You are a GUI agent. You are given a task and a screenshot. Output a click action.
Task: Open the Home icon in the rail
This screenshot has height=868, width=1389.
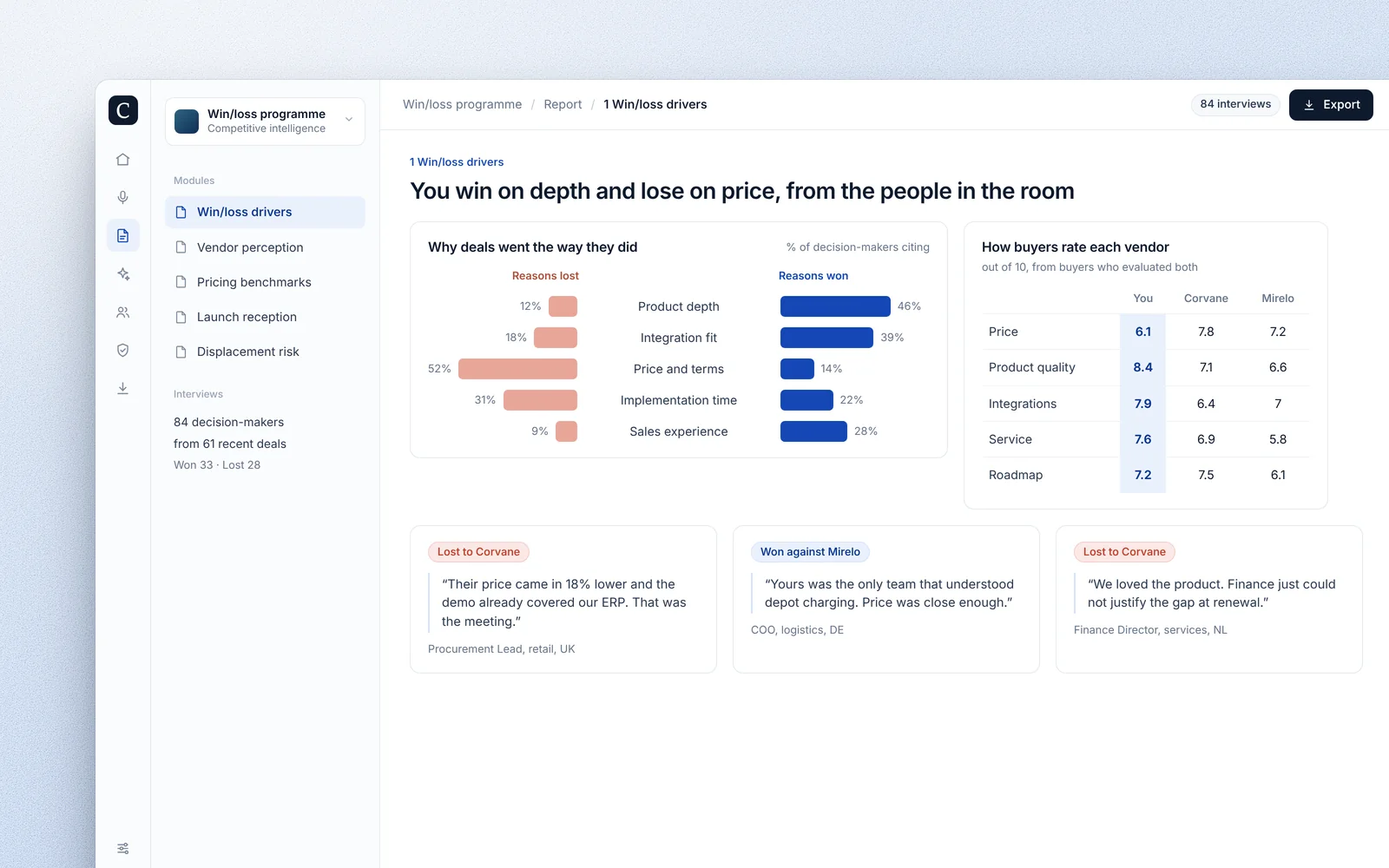tap(123, 160)
